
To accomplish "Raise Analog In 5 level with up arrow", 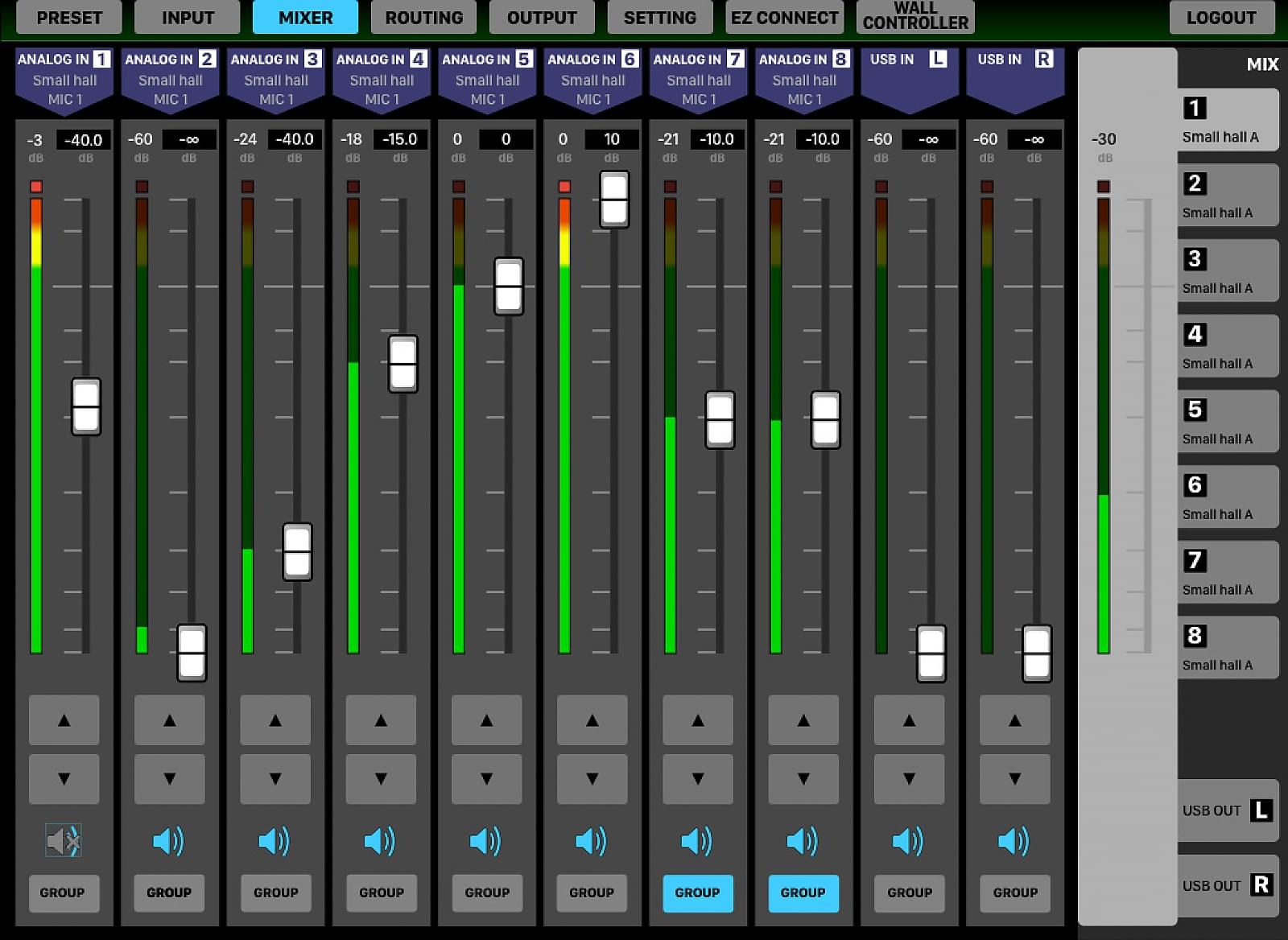I will coord(486,720).
